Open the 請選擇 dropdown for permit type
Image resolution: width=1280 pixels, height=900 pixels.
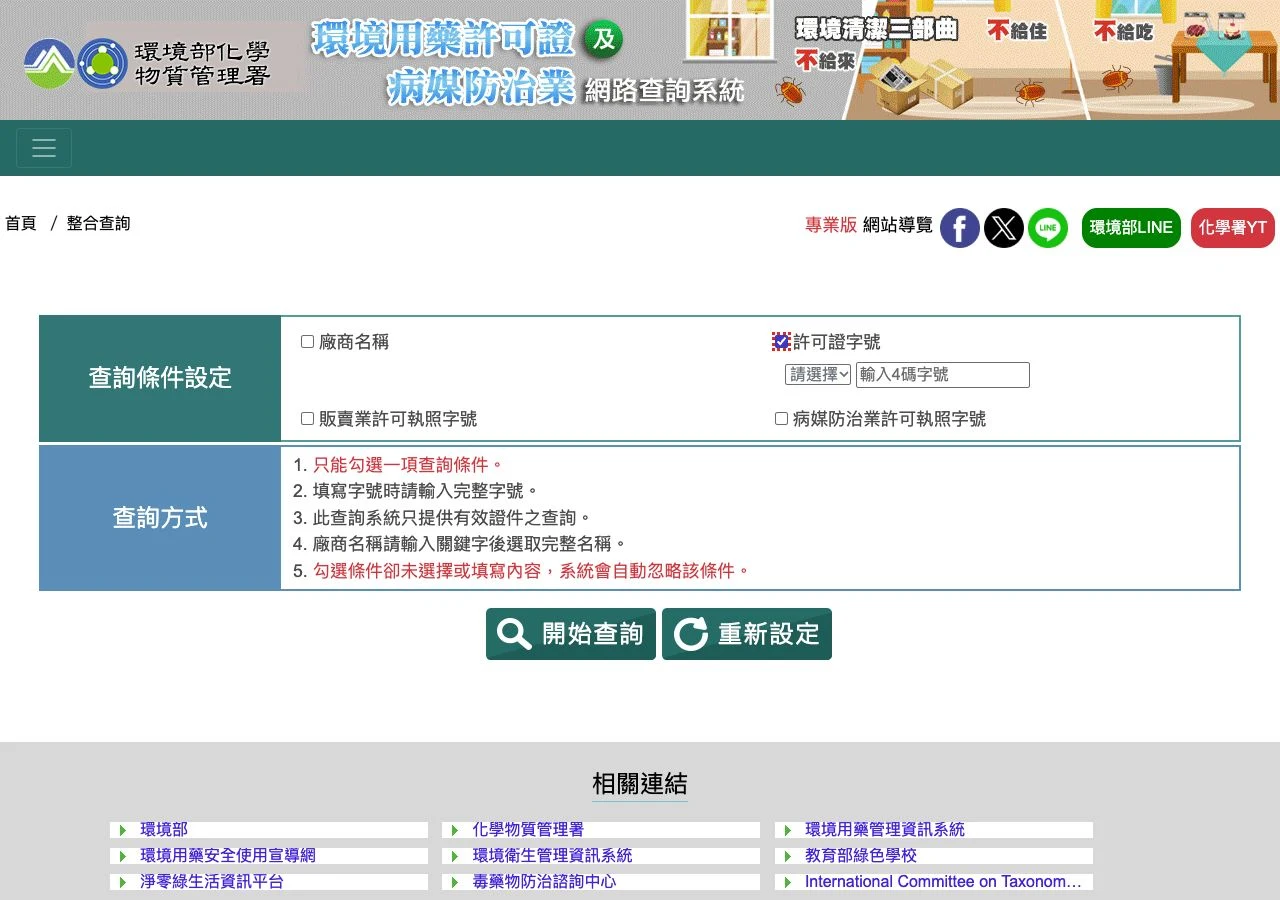[818, 375]
